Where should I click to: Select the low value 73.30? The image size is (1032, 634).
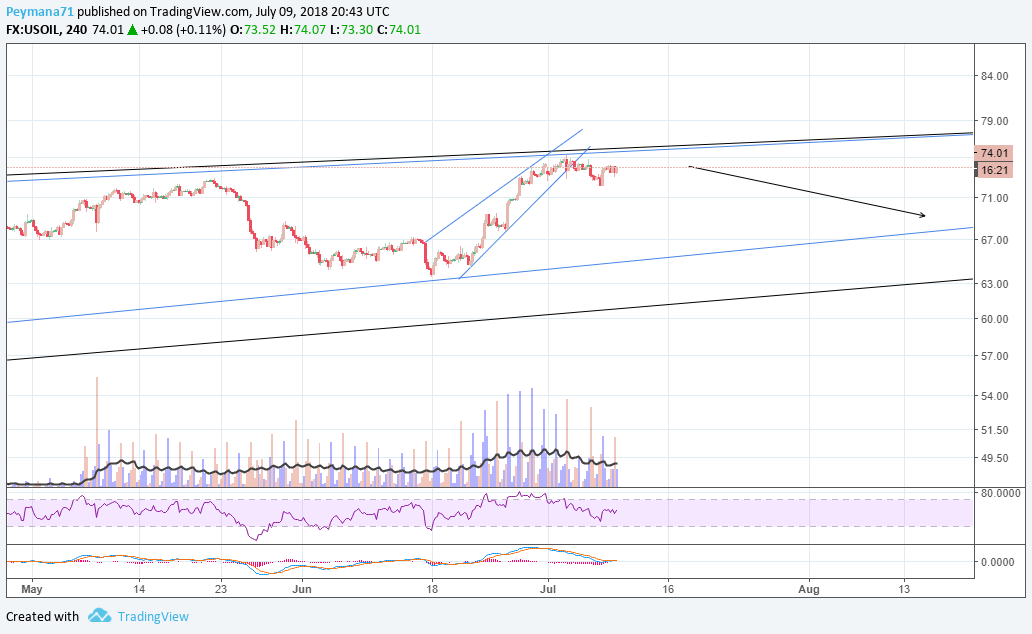[x=357, y=30]
